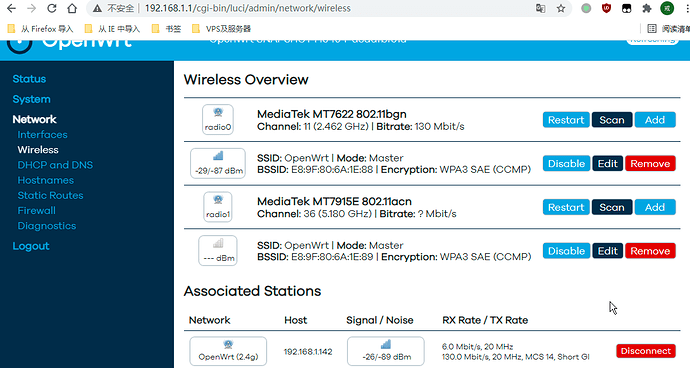Remove the E8:9F:80:6A:1E:88 network

pyautogui.click(x=650, y=163)
